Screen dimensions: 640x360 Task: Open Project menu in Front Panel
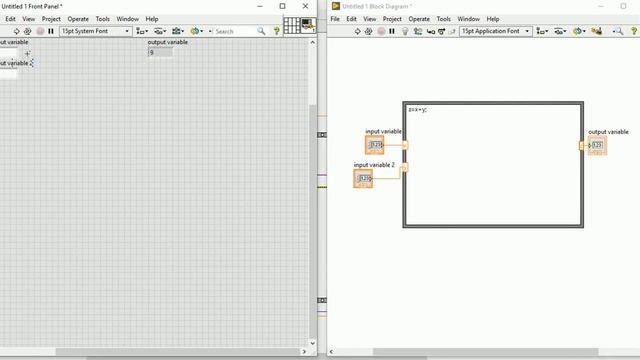coord(51,19)
